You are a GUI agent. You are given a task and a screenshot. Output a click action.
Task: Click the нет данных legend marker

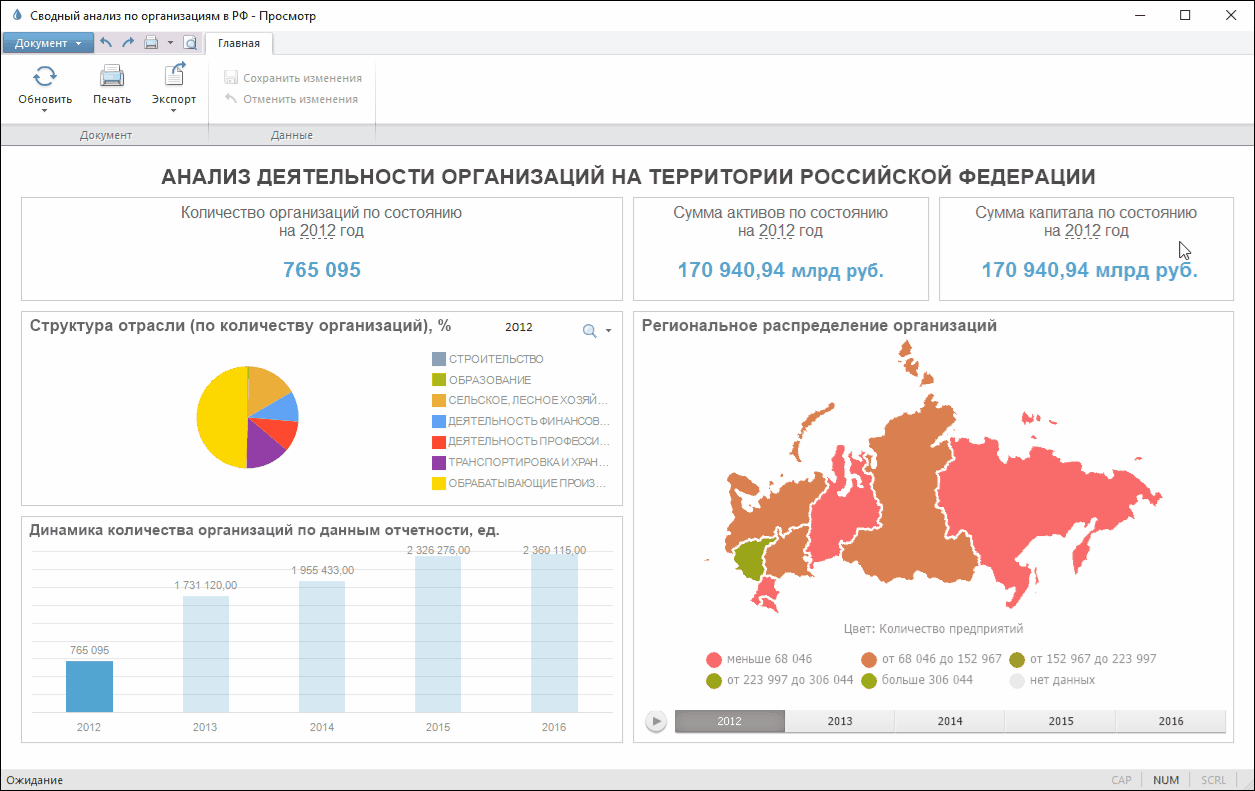click(1017, 681)
